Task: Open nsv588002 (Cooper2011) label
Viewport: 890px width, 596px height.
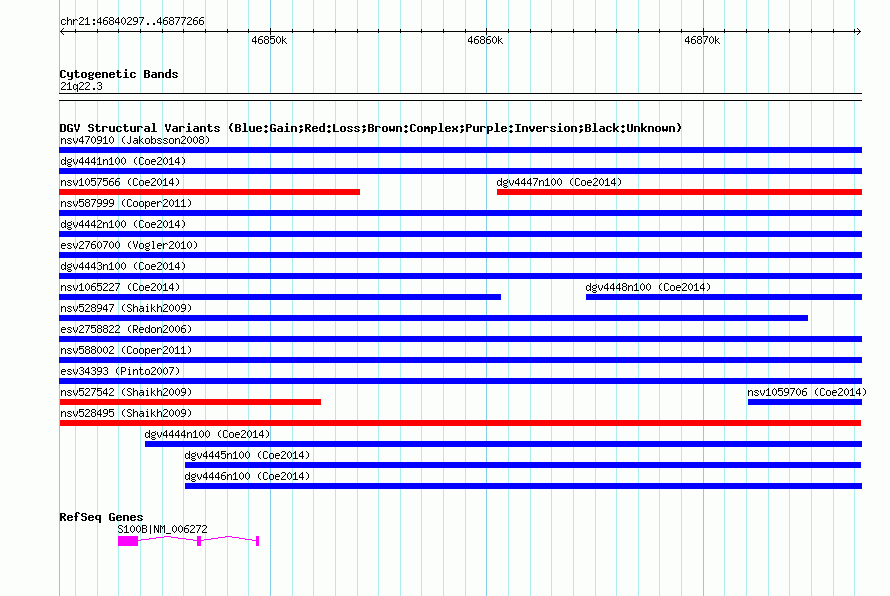Action: [126, 350]
